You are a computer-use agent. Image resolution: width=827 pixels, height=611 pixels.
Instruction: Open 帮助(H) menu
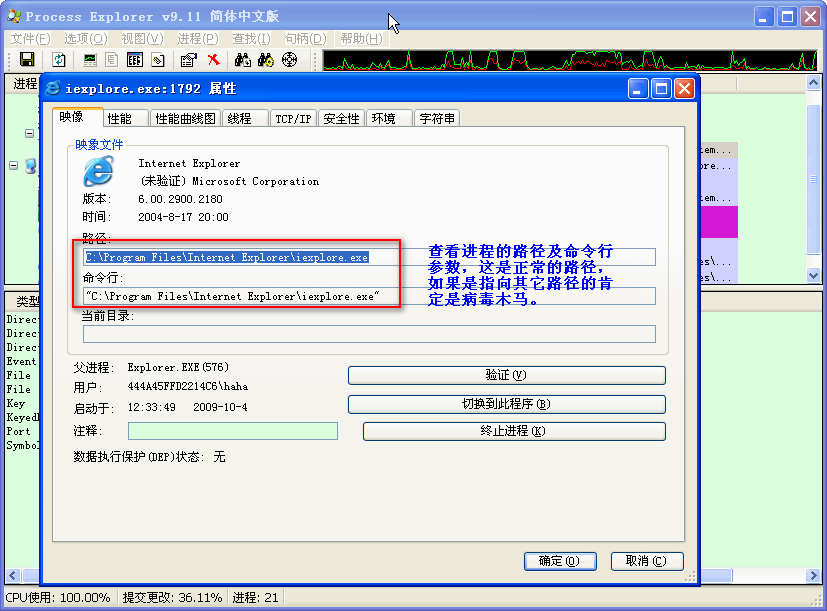pyautogui.click(x=361, y=39)
